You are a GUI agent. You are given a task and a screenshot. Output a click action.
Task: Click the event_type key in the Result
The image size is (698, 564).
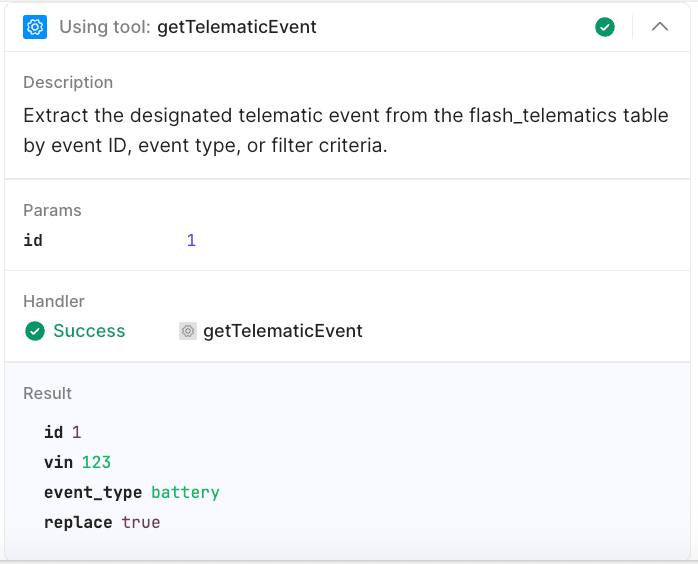(93, 492)
